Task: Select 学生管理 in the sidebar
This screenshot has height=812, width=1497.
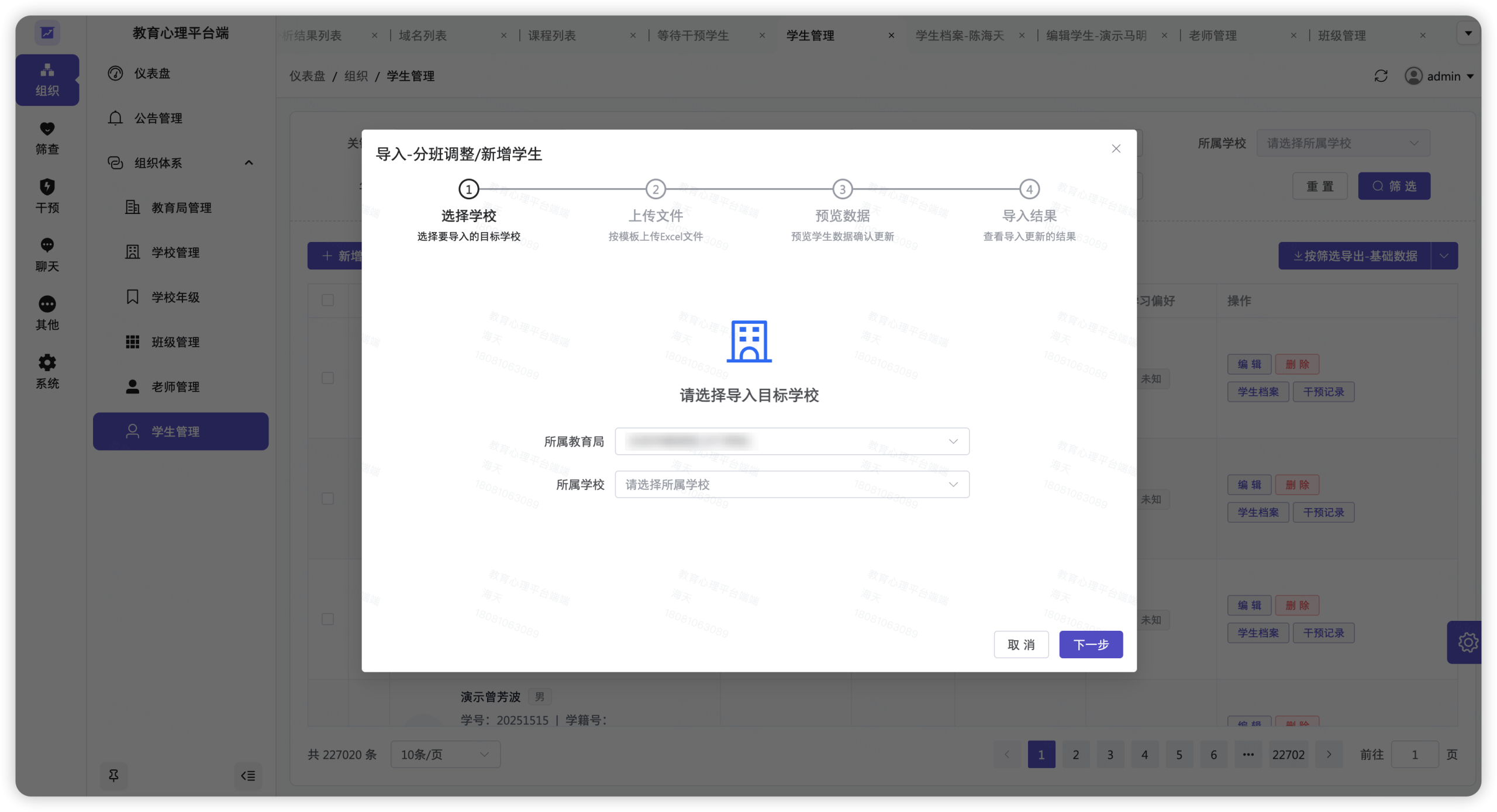Action: (x=180, y=431)
